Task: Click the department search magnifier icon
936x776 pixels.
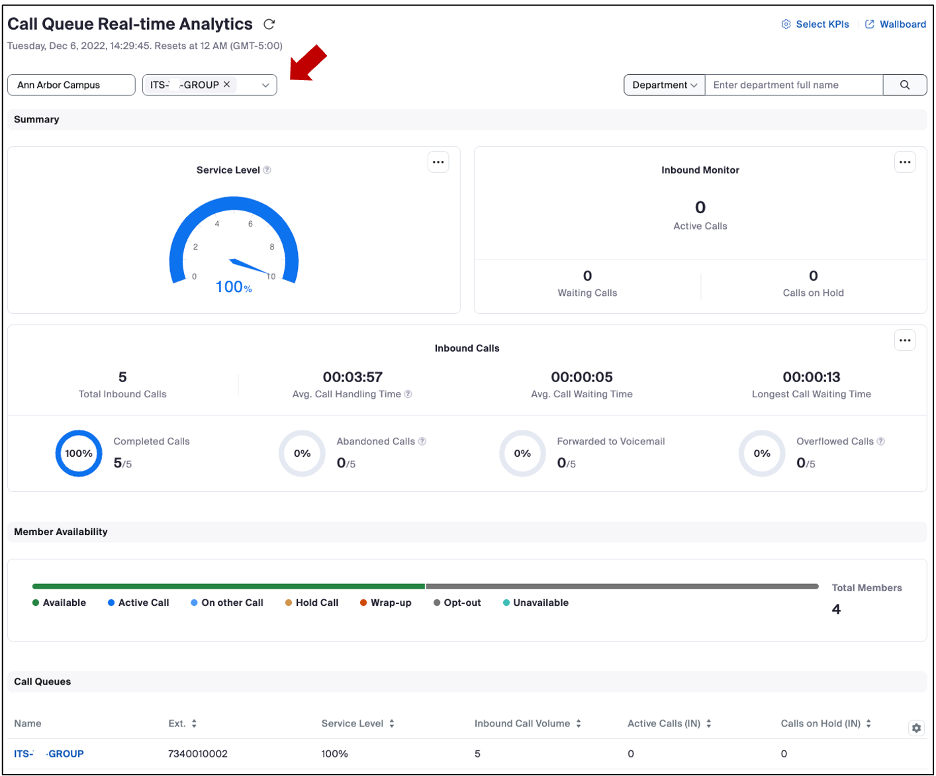Action: click(x=905, y=85)
